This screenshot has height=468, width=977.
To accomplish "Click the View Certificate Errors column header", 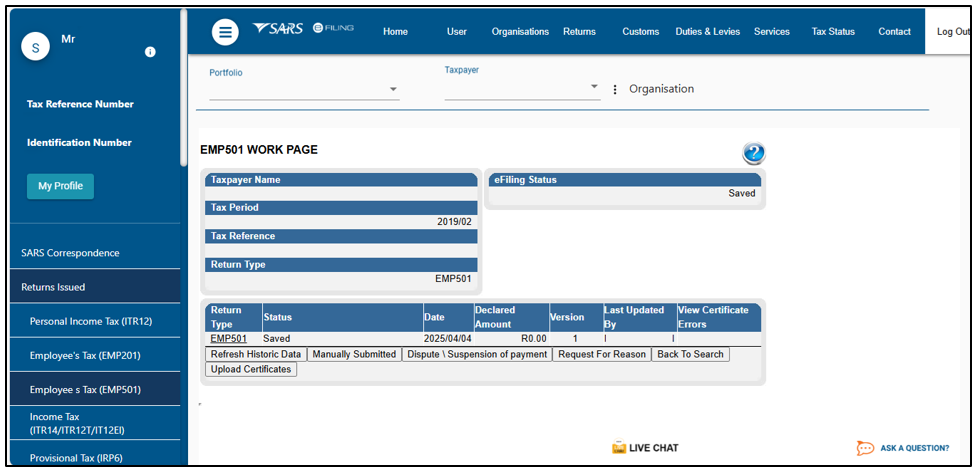I will pyautogui.click(x=718, y=317).
